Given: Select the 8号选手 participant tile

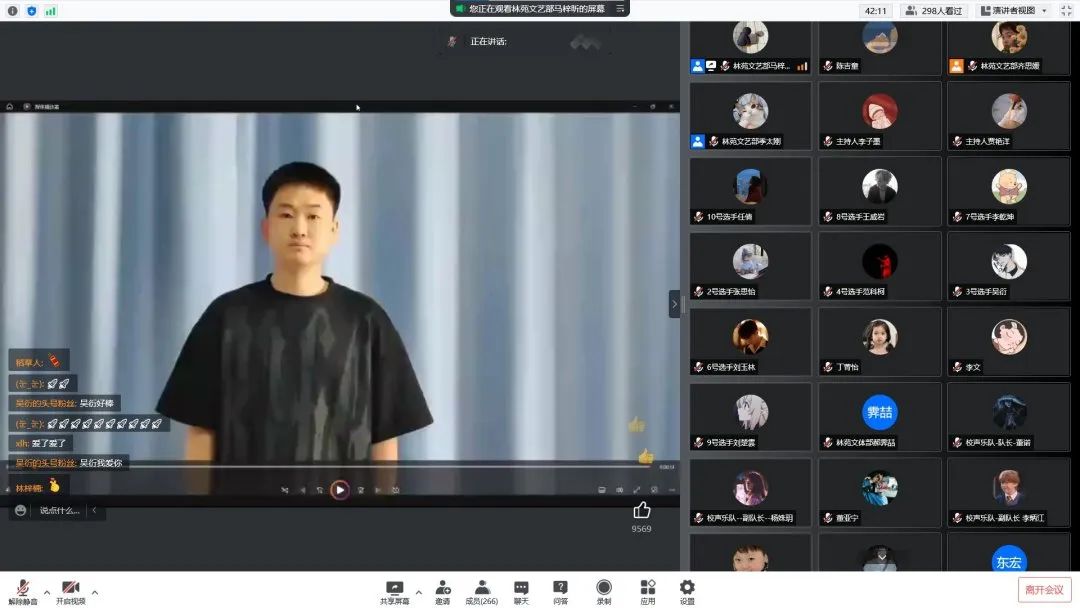Looking at the screenshot, I should tap(880, 191).
